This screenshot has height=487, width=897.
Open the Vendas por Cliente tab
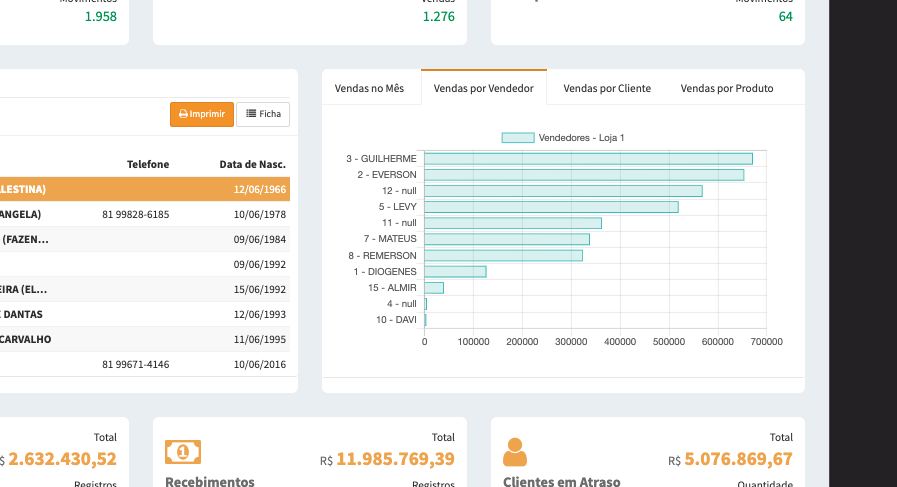point(607,88)
